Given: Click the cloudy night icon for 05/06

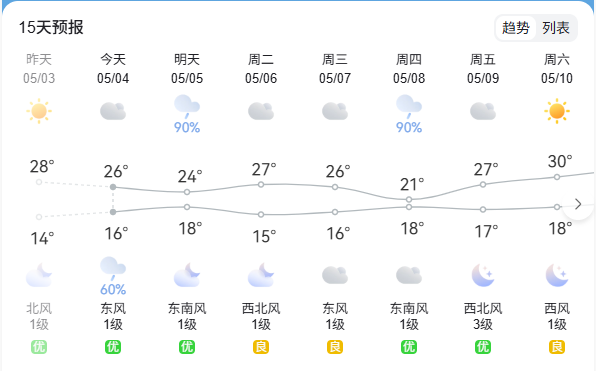Looking at the screenshot, I should [x=261, y=275].
